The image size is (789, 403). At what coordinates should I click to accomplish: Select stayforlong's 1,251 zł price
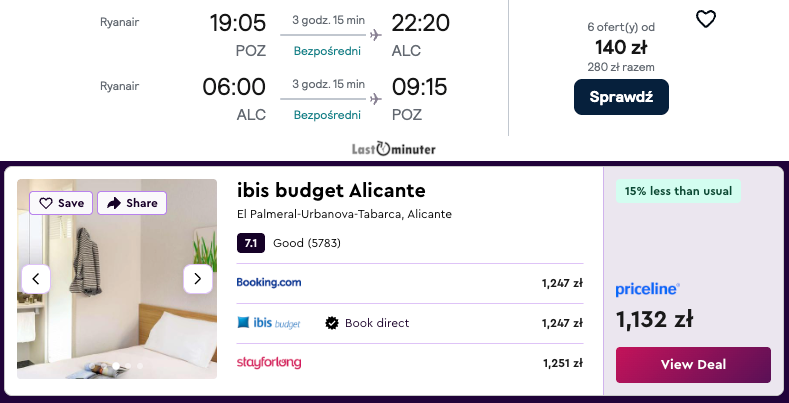tap(562, 362)
